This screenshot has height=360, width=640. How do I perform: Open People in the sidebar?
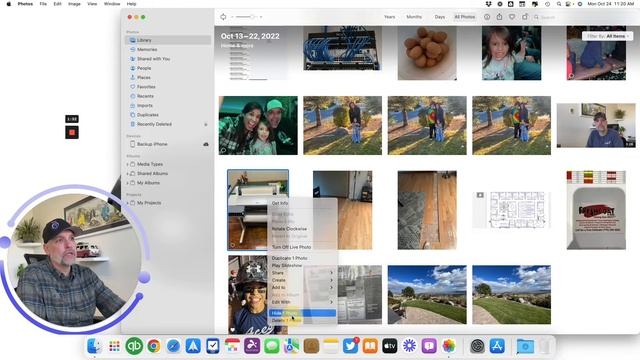[x=168, y=68]
